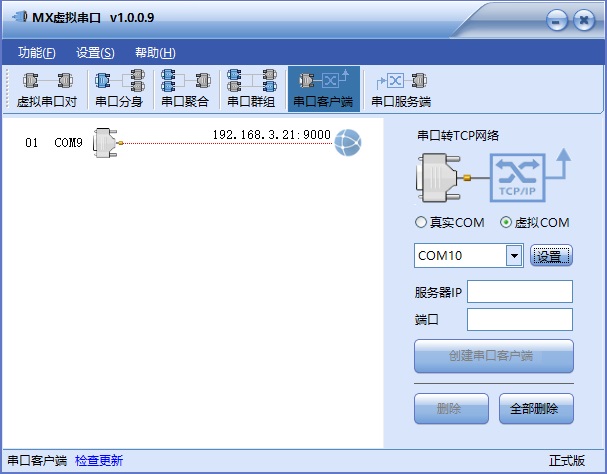
Task: Click the 设置 button next to COM10
Action: (551, 256)
